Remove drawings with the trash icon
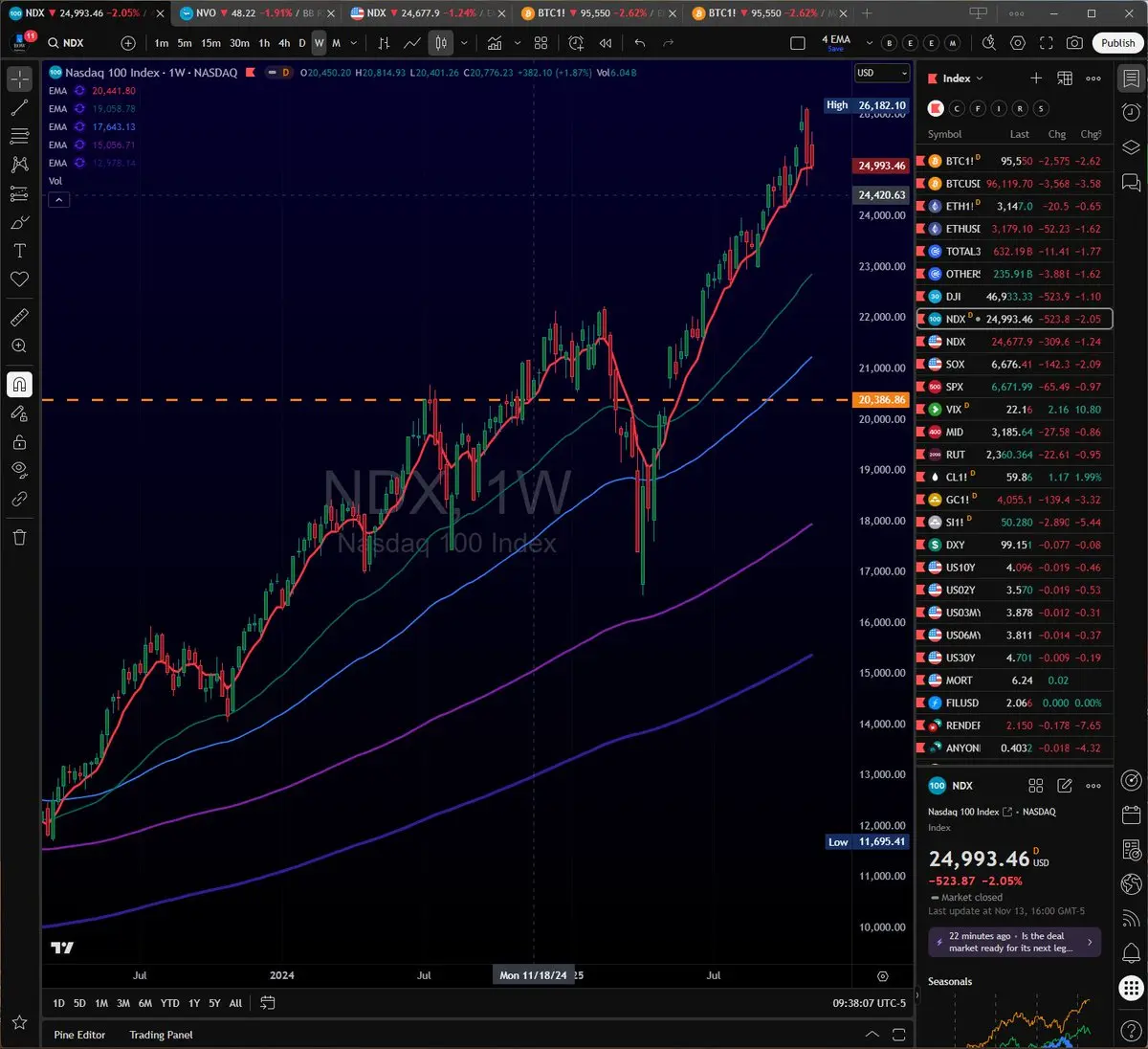This screenshot has width=1148, height=1049. pyautogui.click(x=19, y=537)
